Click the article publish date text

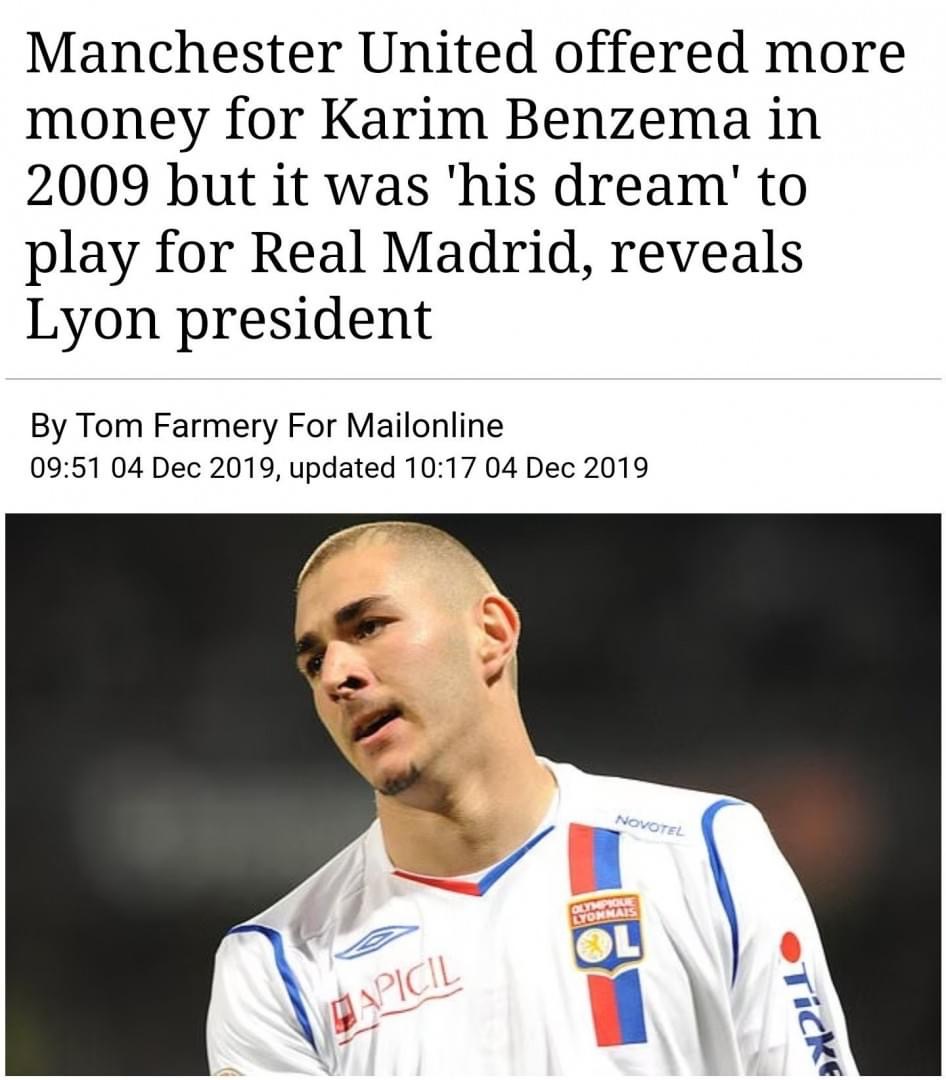(338, 467)
